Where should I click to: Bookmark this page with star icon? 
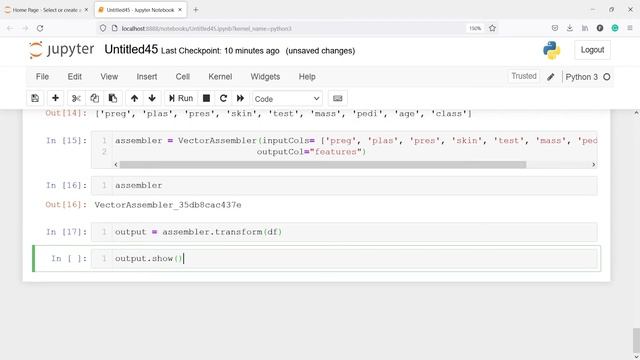(492, 28)
